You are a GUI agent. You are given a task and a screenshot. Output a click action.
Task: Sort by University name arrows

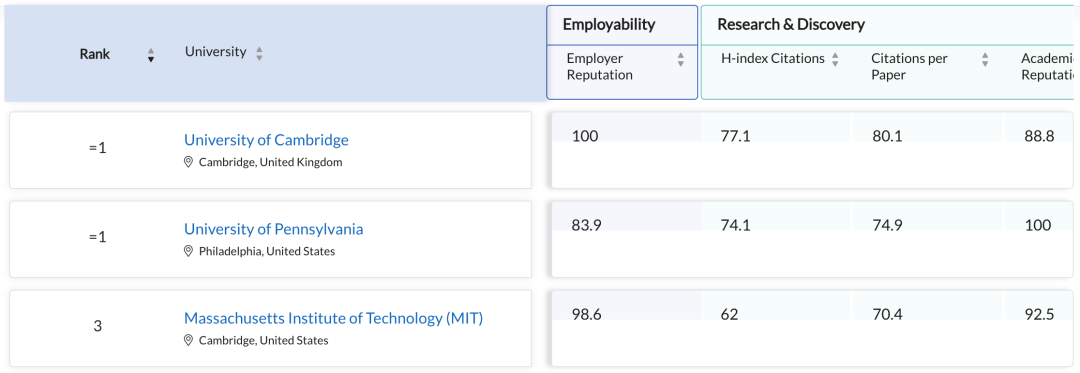[260, 54]
